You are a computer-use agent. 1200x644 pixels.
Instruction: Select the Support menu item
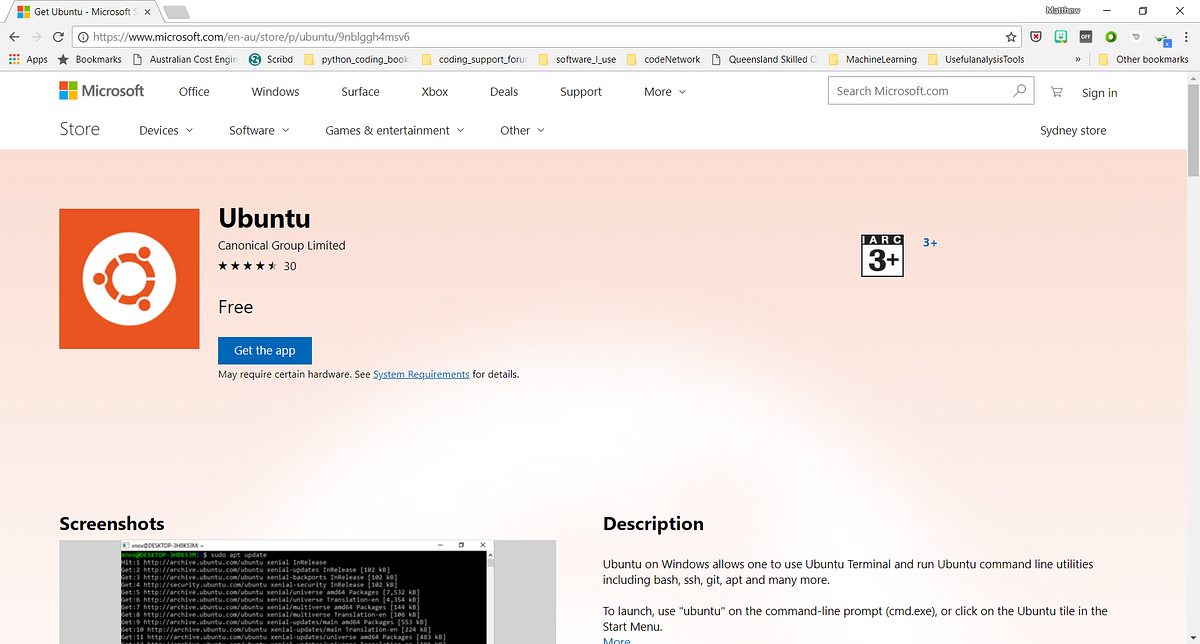[x=580, y=91]
